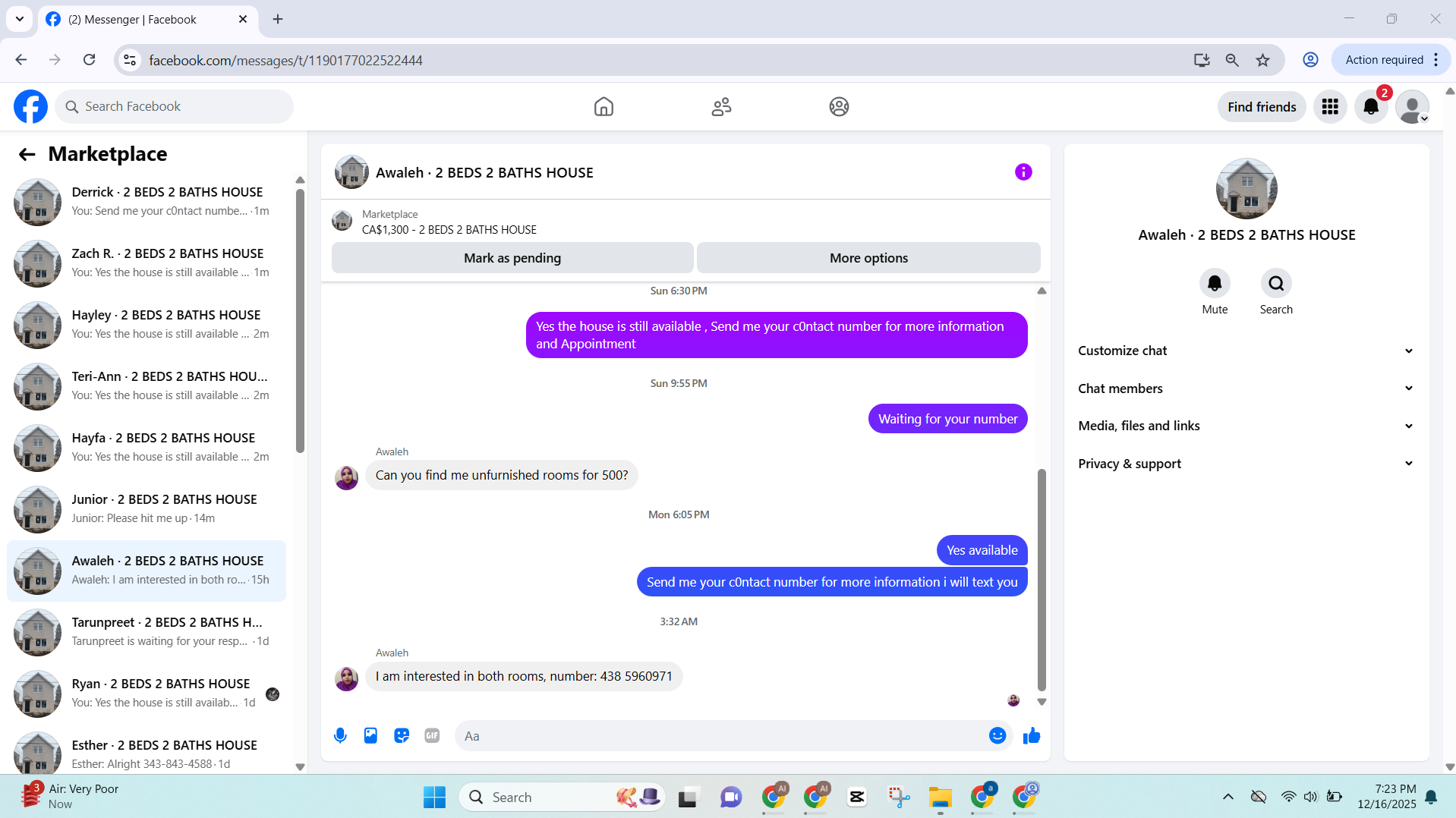
Task: Open Derrick's 2 BEDS 2 BATHS conversation
Action: 147,202
